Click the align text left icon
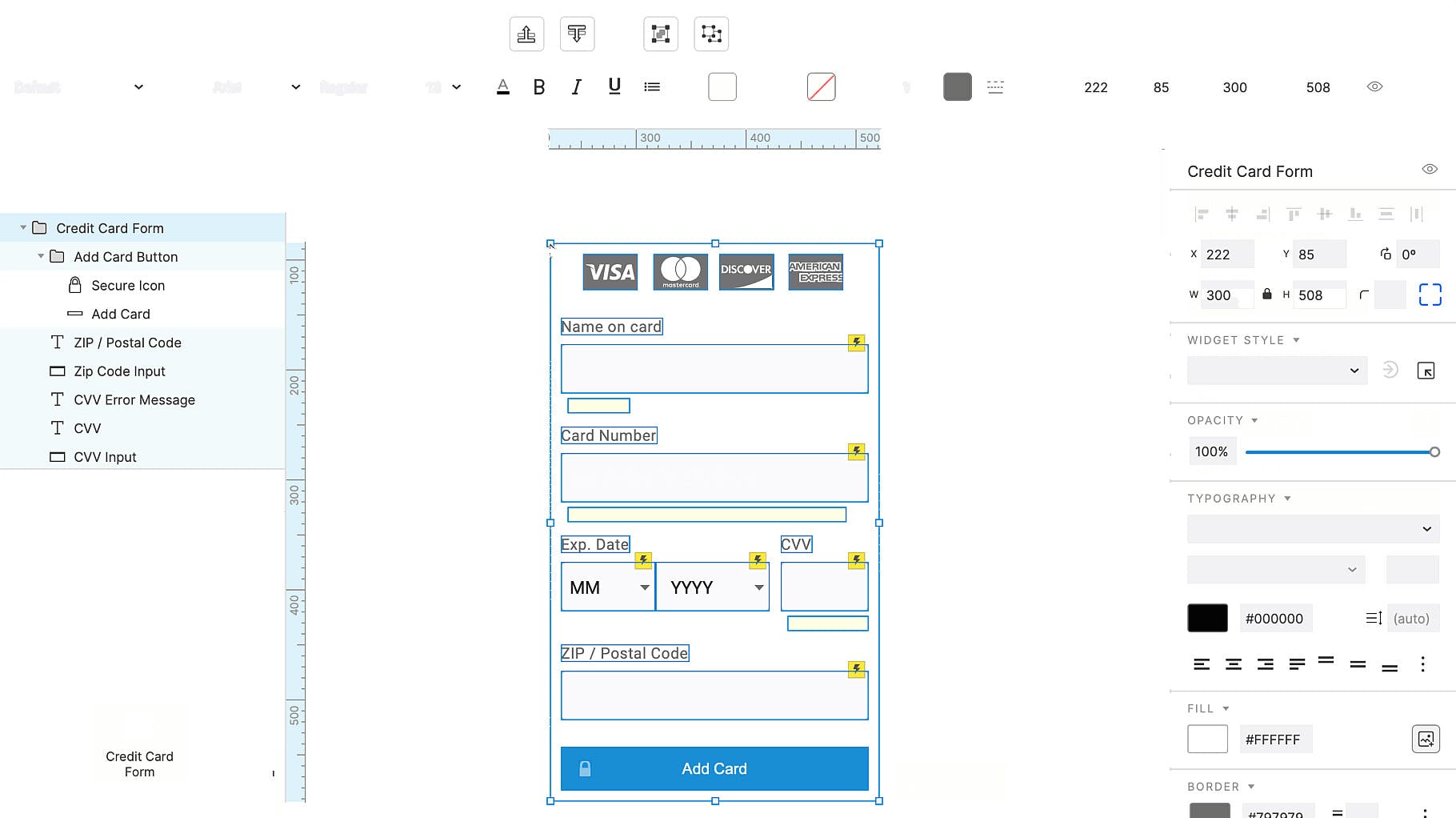 pos(1202,664)
